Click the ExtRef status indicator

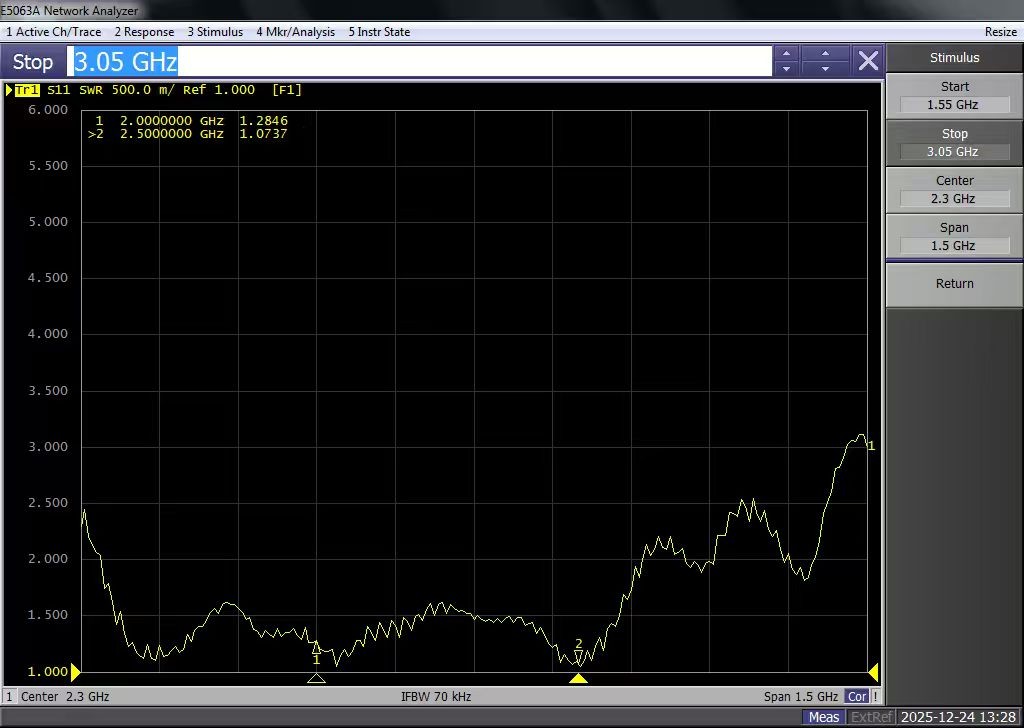tap(871, 717)
